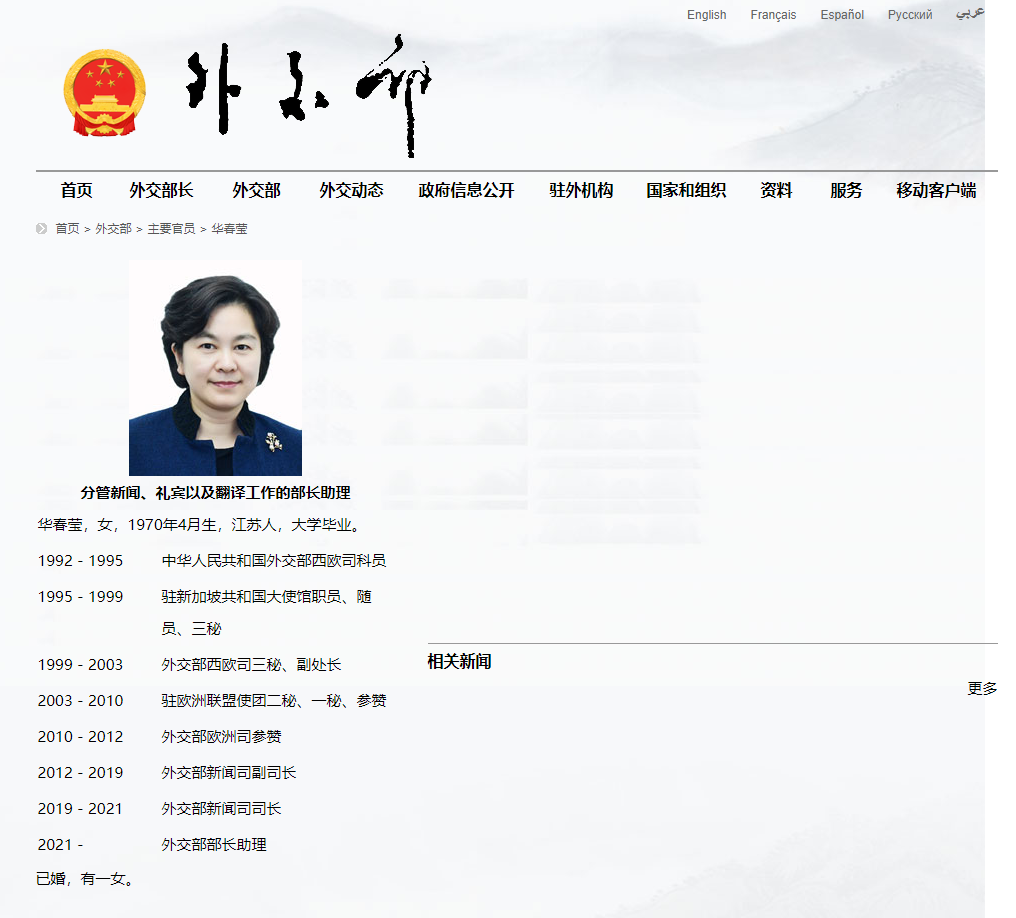Click the 2003 - 2010 date range

[80, 701]
